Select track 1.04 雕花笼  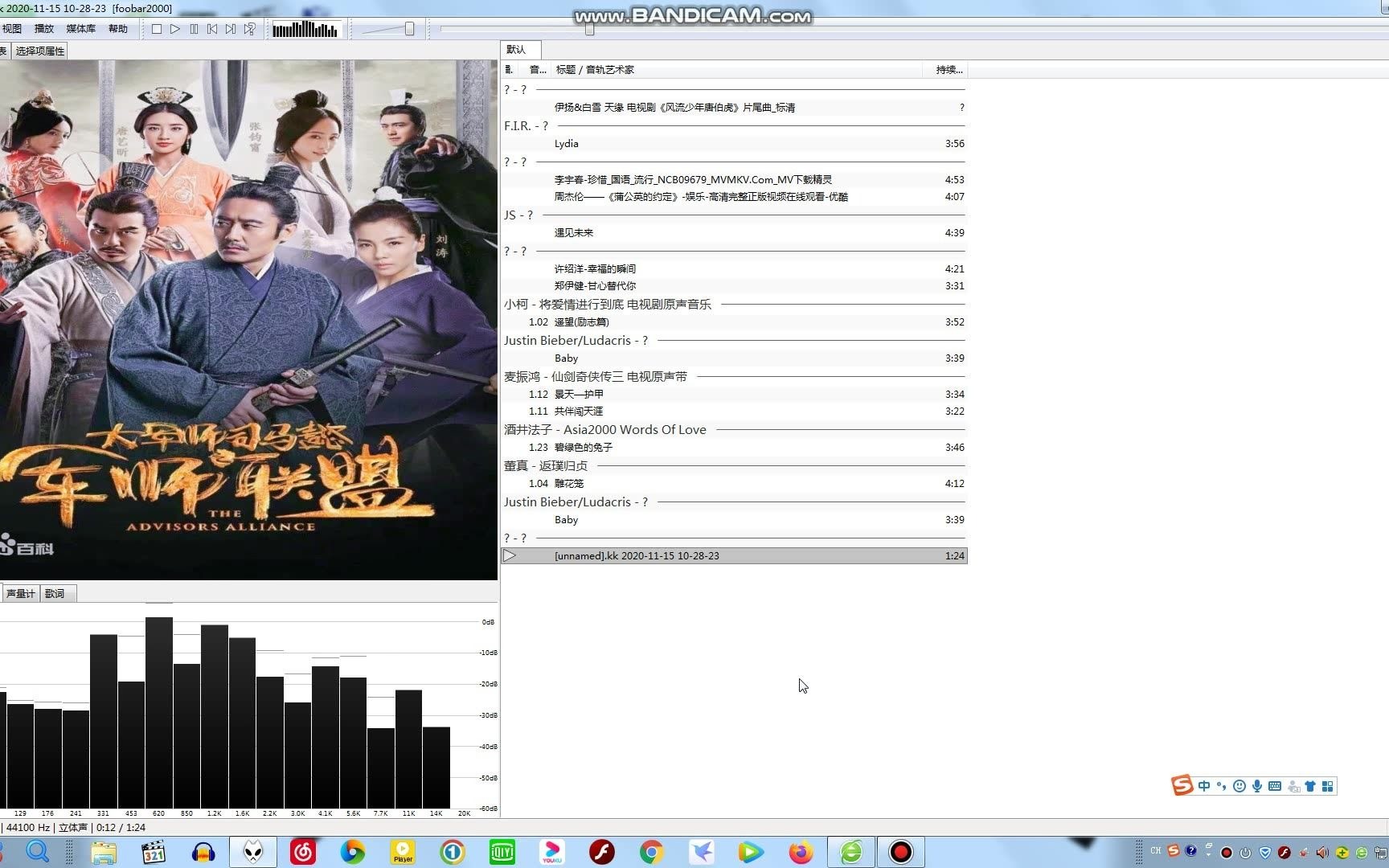(734, 484)
